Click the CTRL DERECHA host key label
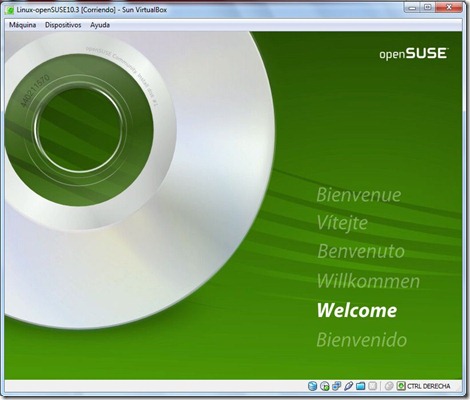 (x=428, y=386)
